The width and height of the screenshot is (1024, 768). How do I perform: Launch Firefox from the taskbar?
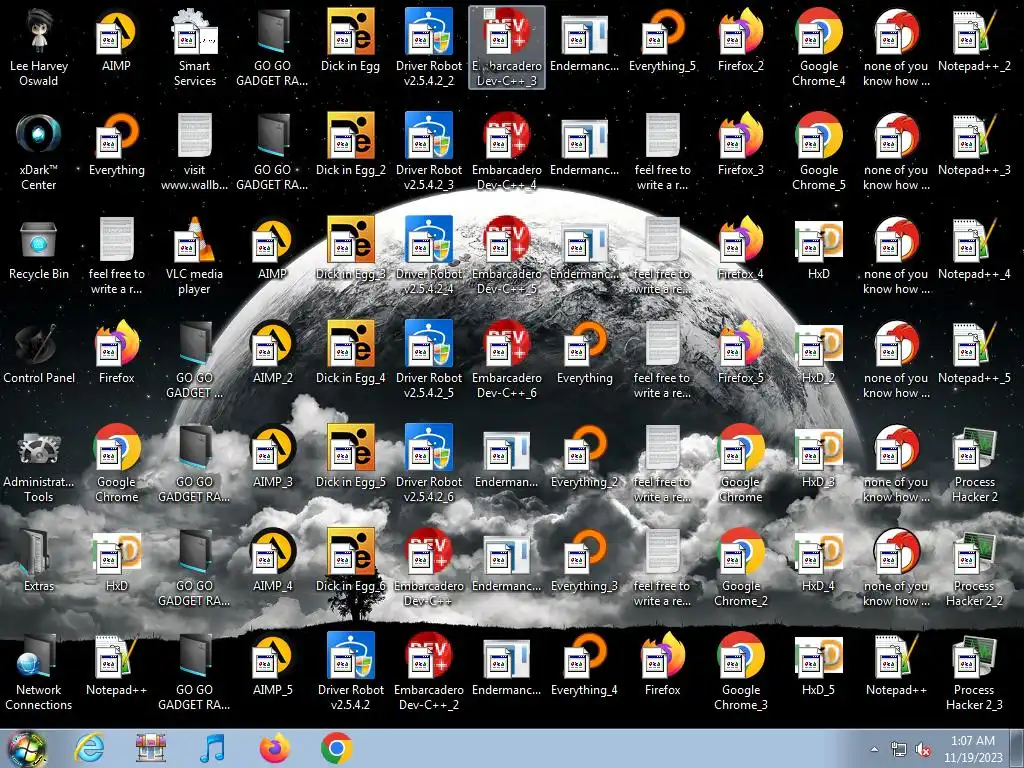click(x=274, y=748)
